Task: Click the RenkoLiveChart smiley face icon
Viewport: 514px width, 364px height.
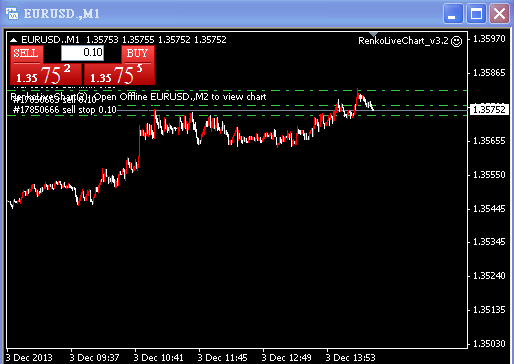Action: tap(456, 41)
